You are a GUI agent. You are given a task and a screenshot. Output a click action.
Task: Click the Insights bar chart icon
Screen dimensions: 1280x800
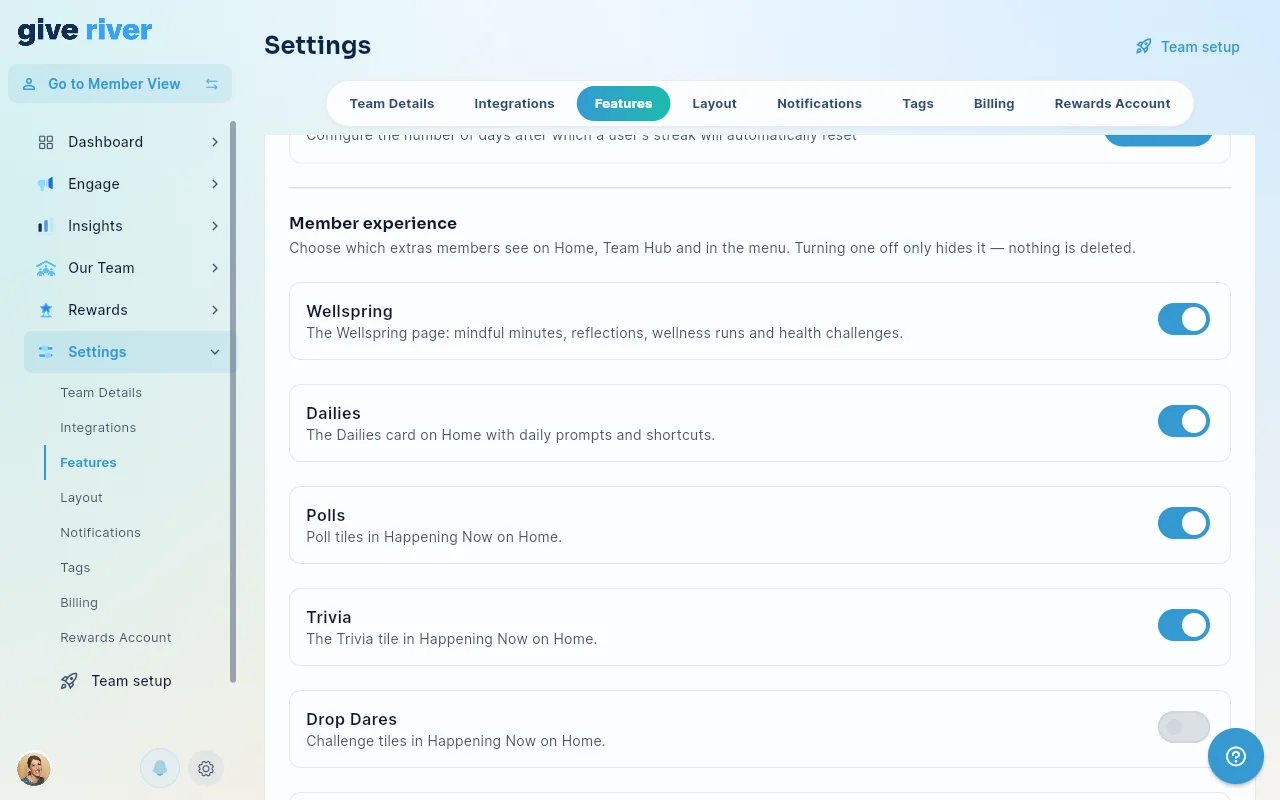pos(46,226)
